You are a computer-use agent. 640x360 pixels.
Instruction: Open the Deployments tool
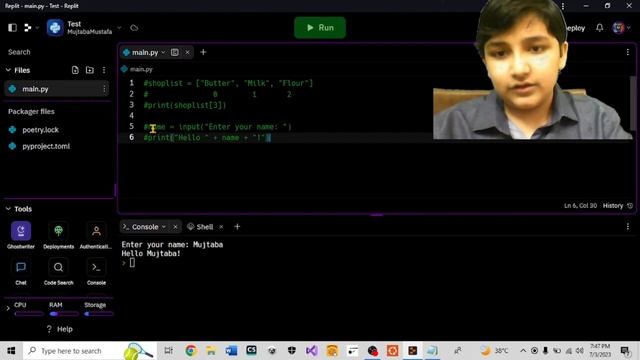pos(58,235)
